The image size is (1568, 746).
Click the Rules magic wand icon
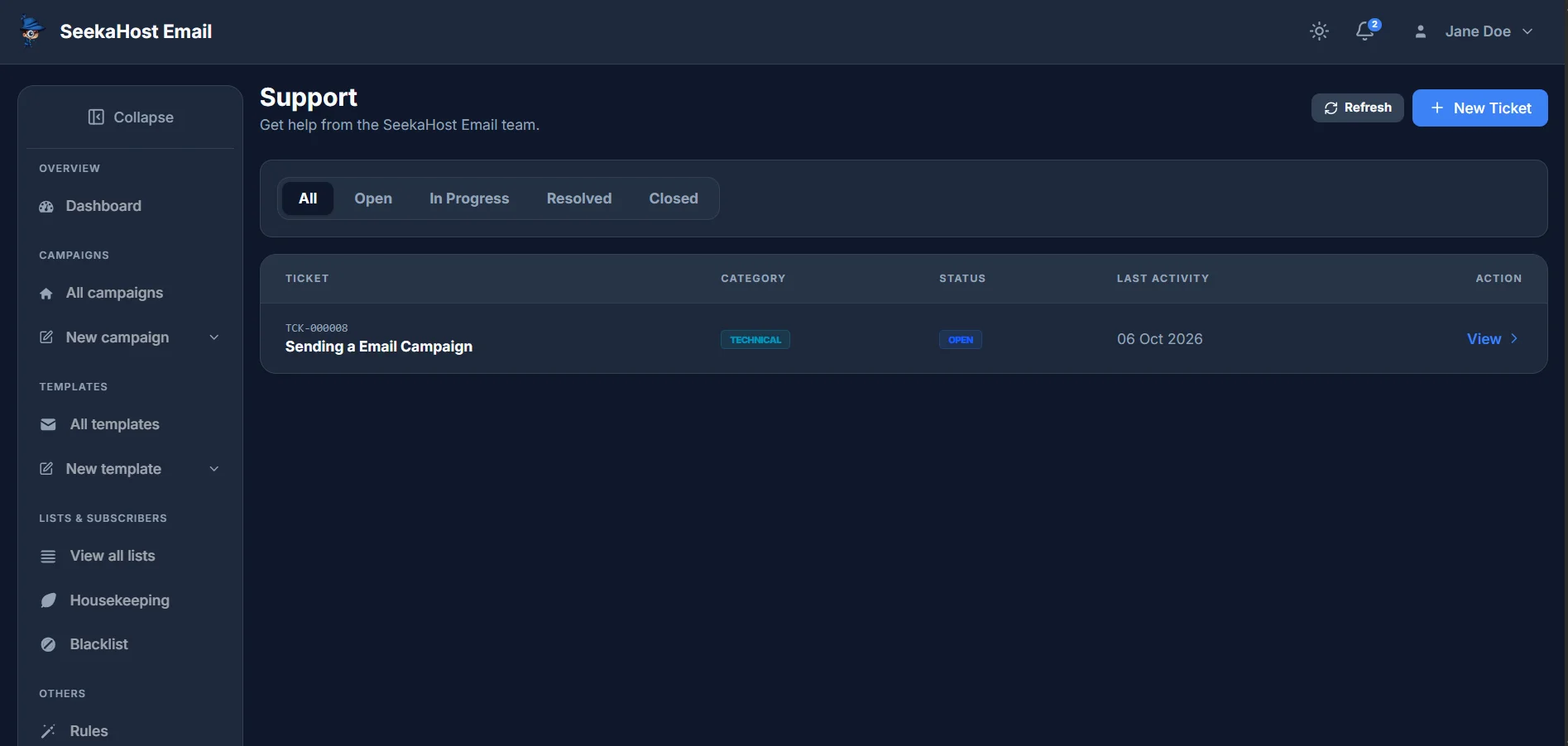[x=48, y=731]
